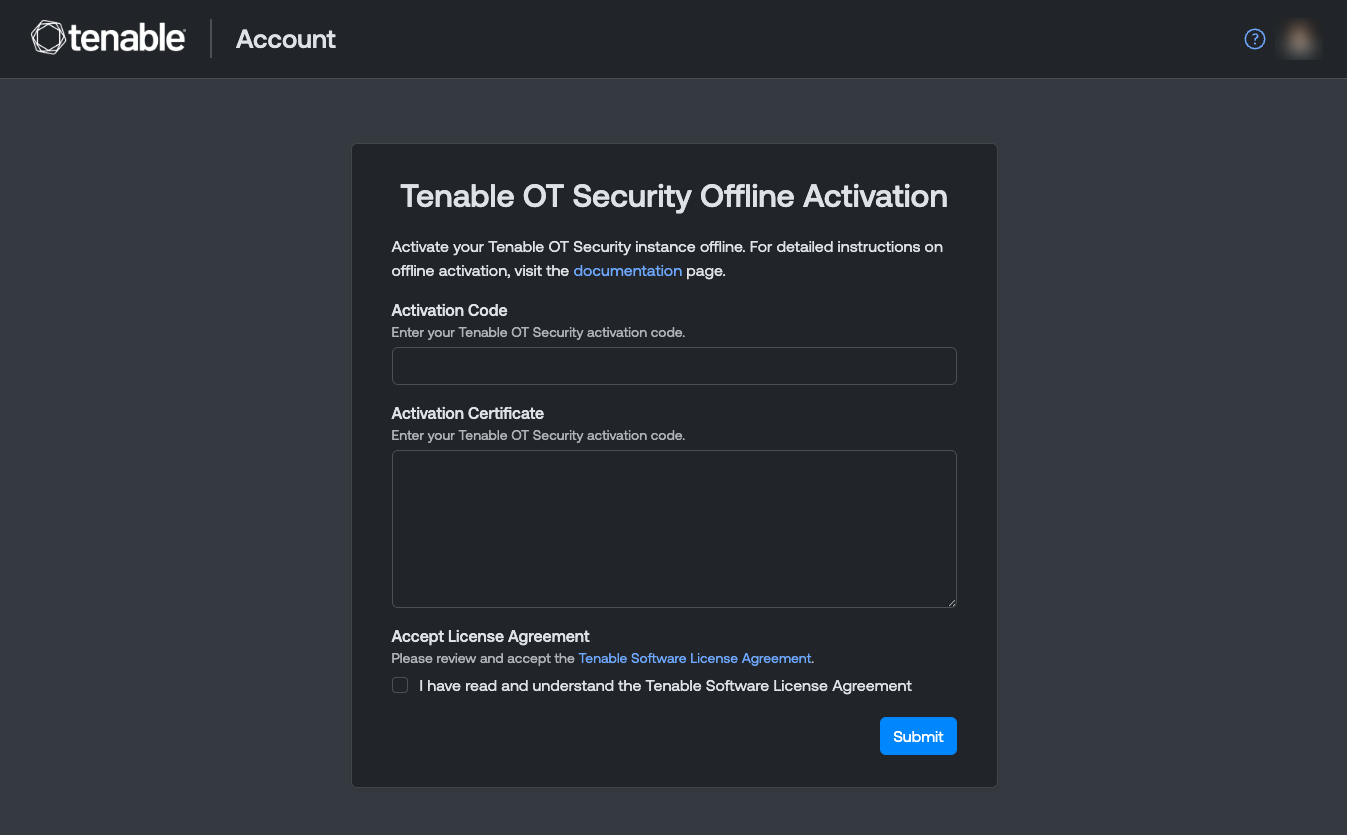
Task: Click the Tenable hexagon logo icon
Action: pyautogui.click(x=48, y=39)
